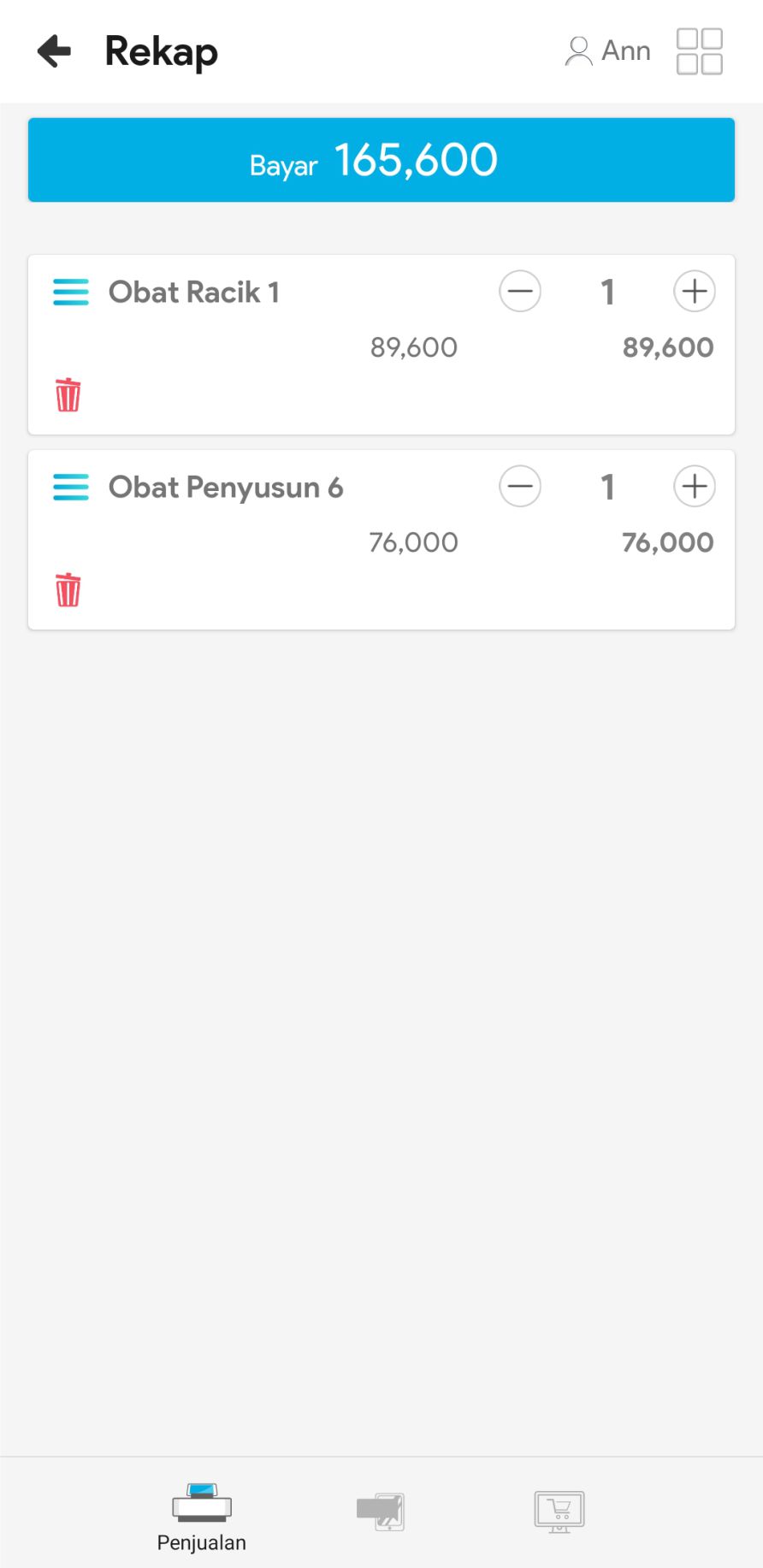Open the card and tablet payment tab
Image resolution: width=763 pixels, height=1568 pixels.
[x=381, y=1512]
